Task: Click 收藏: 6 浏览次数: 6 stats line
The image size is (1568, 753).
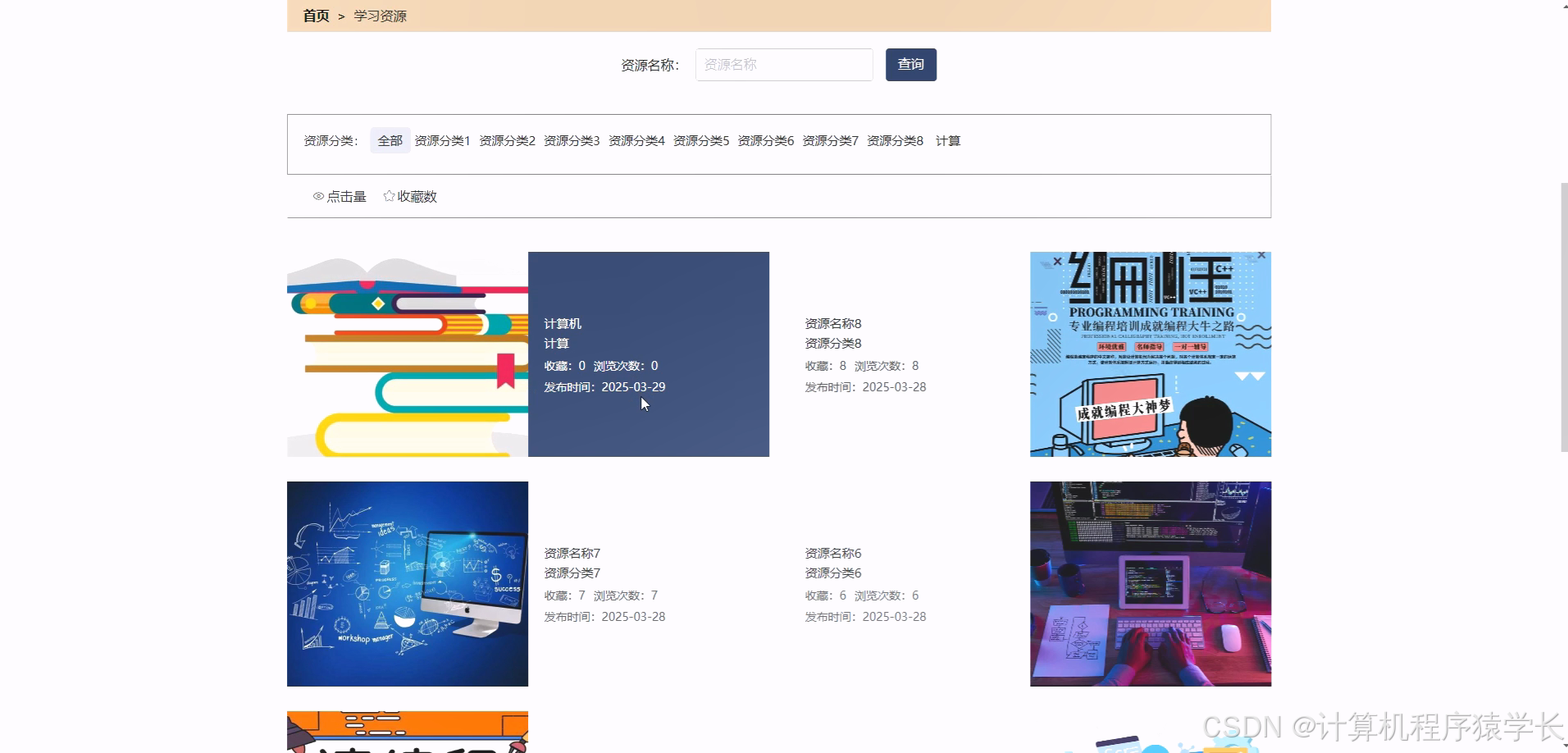Action: (862, 596)
